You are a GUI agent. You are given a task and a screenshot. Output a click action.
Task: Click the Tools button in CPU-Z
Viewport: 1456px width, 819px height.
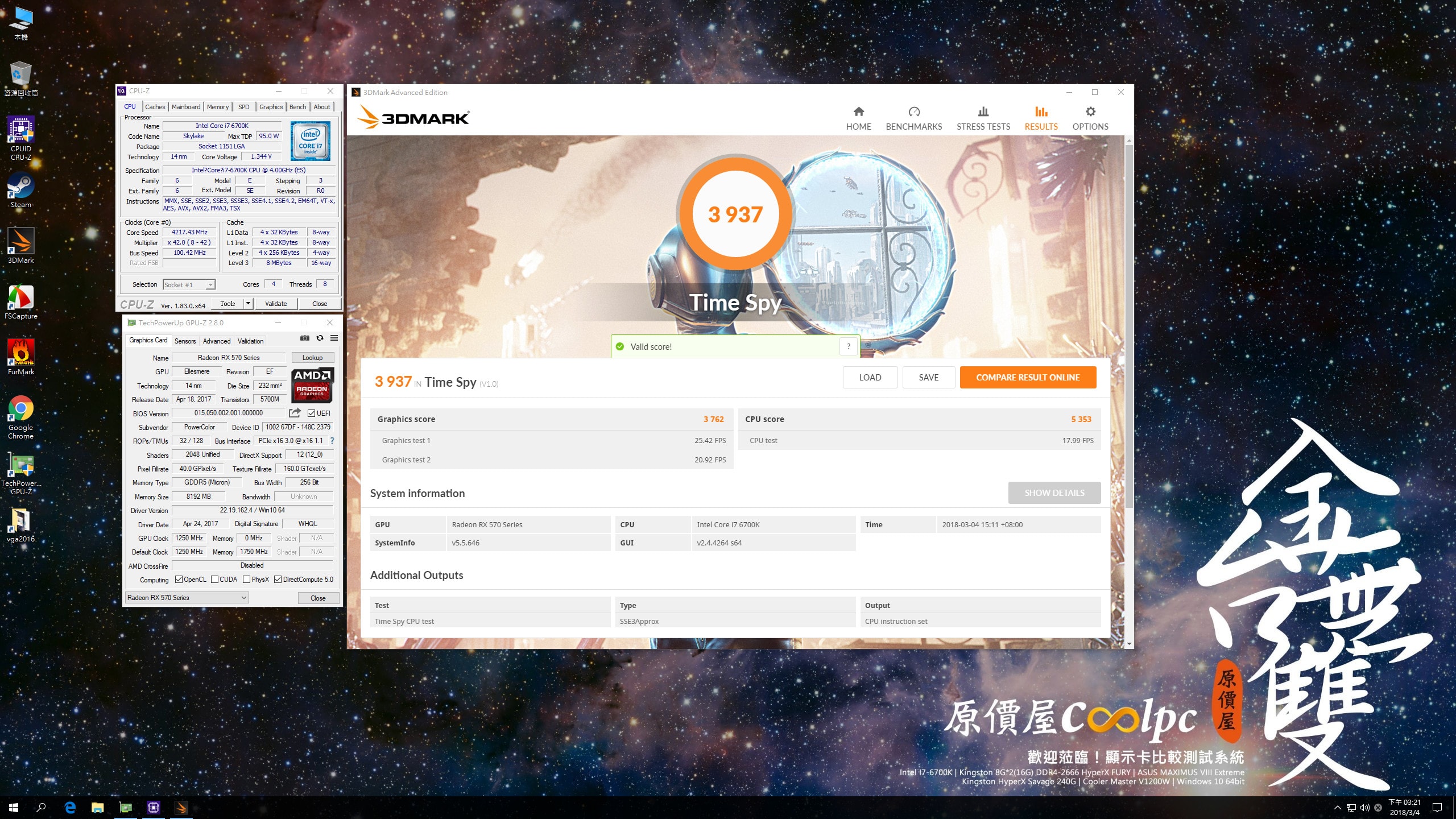coord(227,304)
